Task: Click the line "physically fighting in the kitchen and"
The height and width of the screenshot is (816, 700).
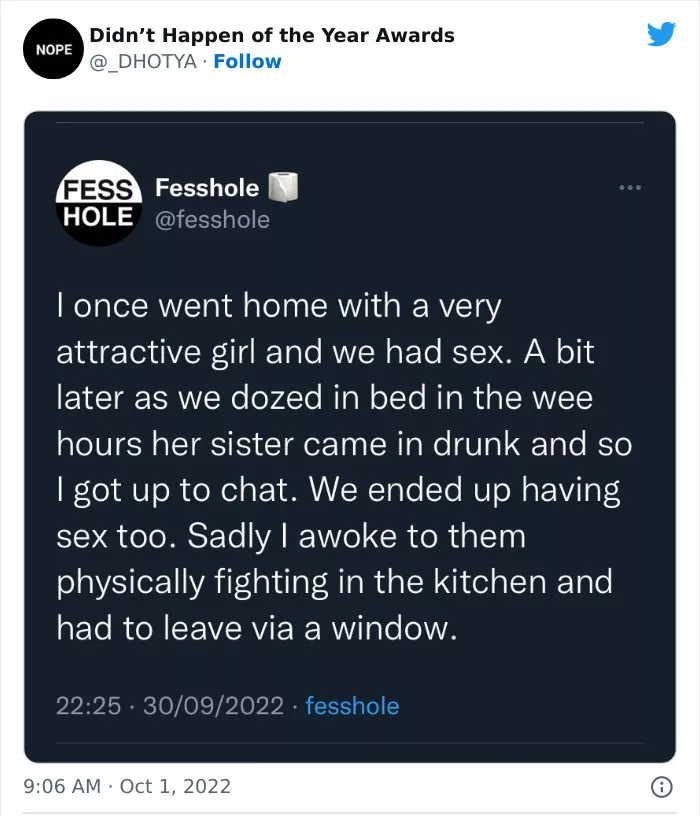Action: point(333,582)
